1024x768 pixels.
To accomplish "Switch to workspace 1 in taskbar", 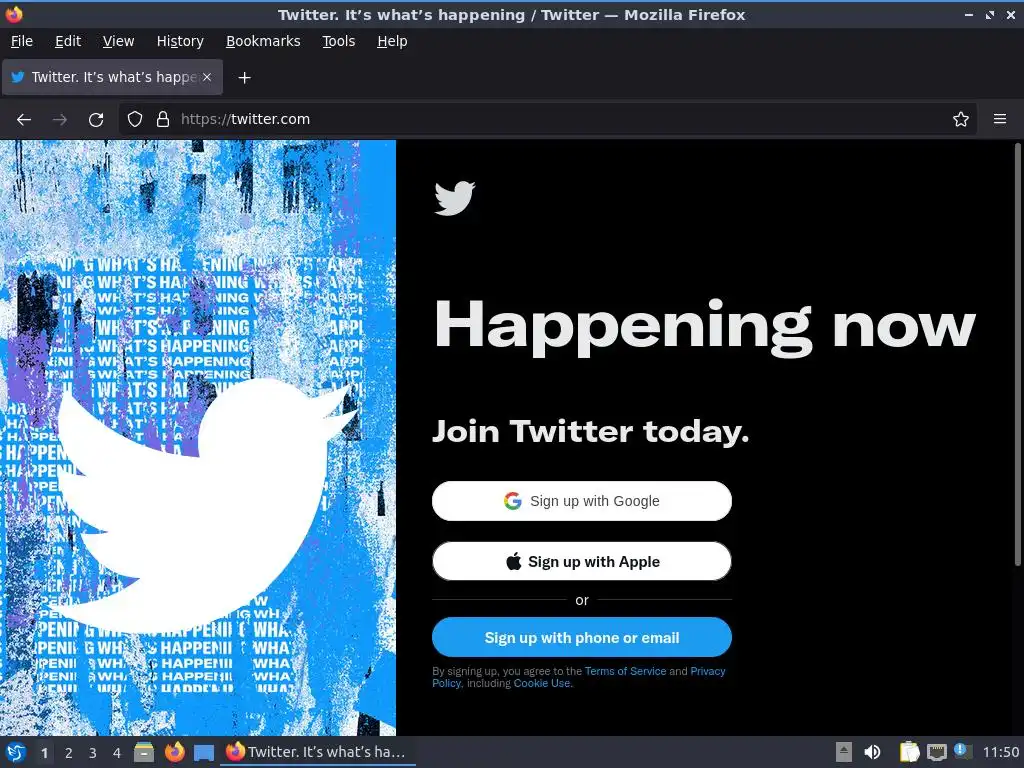I will click(x=44, y=753).
